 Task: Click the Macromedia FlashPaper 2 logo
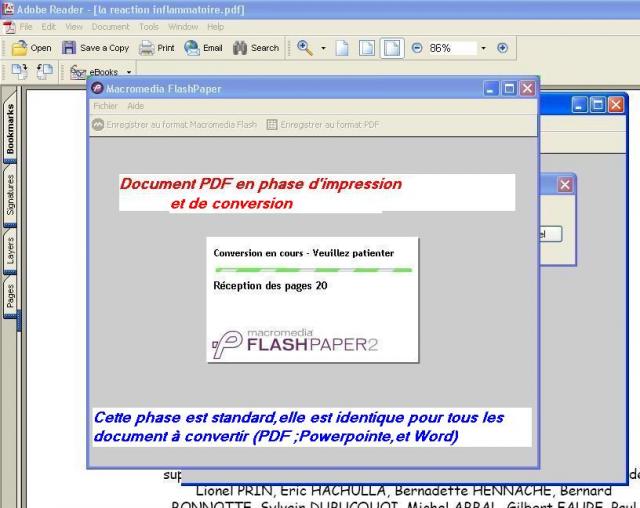click(x=295, y=344)
